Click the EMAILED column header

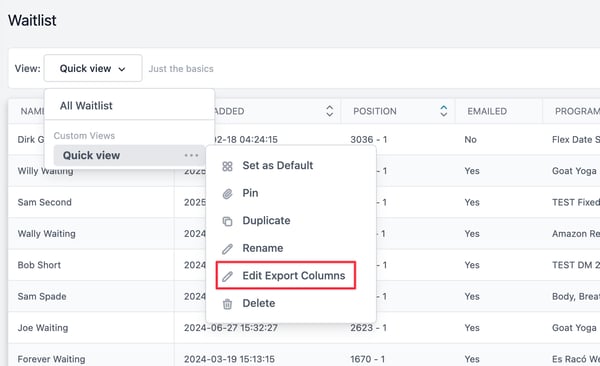pyautogui.click(x=487, y=111)
